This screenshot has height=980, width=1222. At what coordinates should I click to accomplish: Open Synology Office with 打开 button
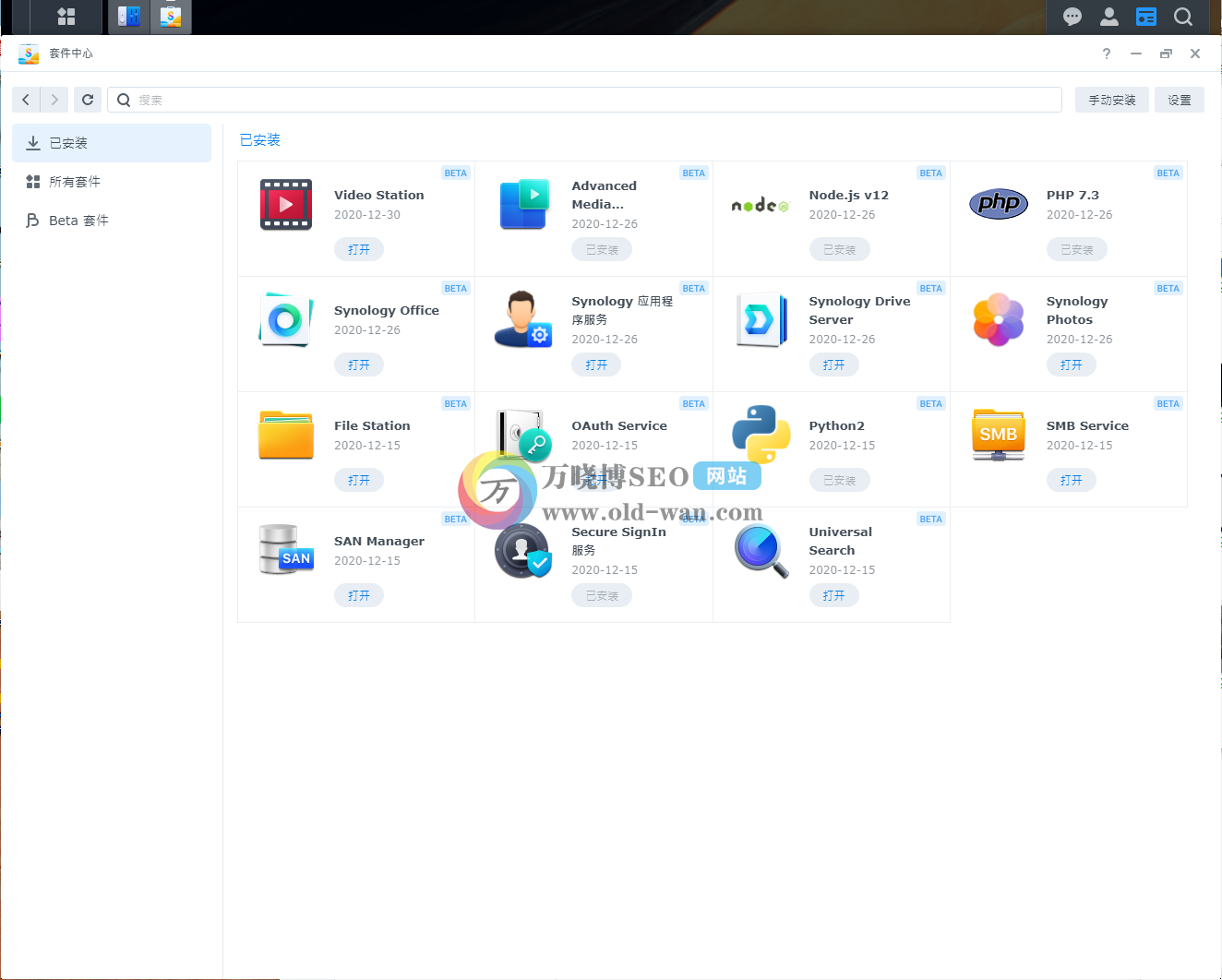coord(359,365)
